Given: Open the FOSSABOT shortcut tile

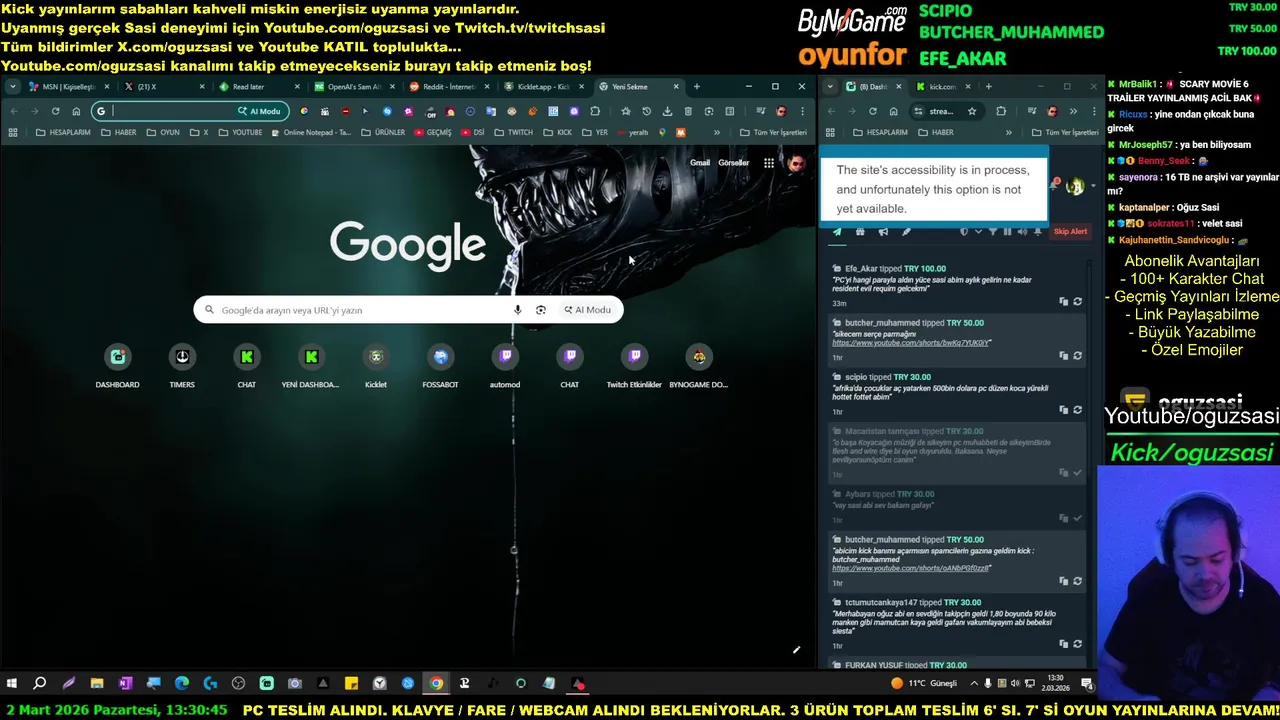Looking at the screenshot, I should [x=440, y=366].
